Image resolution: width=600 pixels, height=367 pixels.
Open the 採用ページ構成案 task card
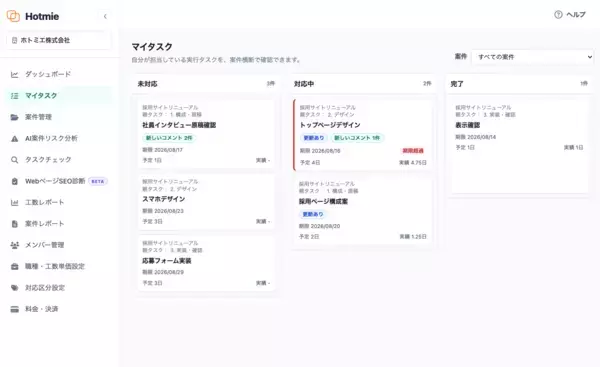coord(363,210)
